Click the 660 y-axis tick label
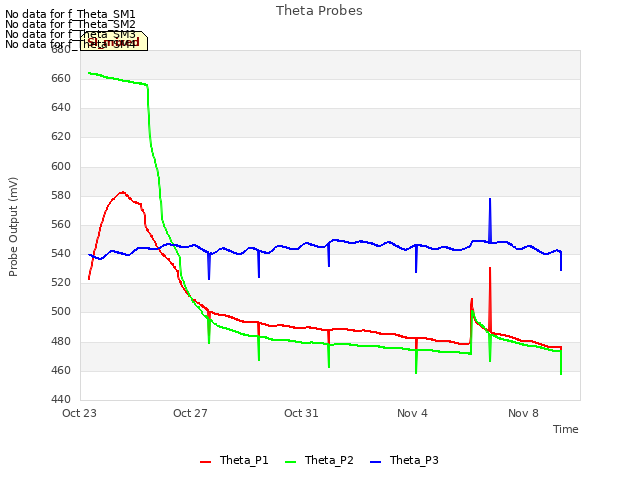Screen dimensions: 640x480 [x=61, y=78]
